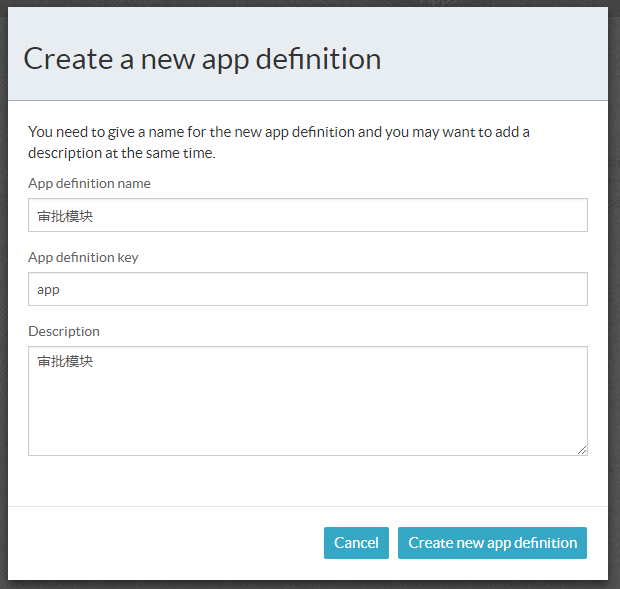Focus the App definition key field
Screen dimensions: 620x589
[307, 289]
